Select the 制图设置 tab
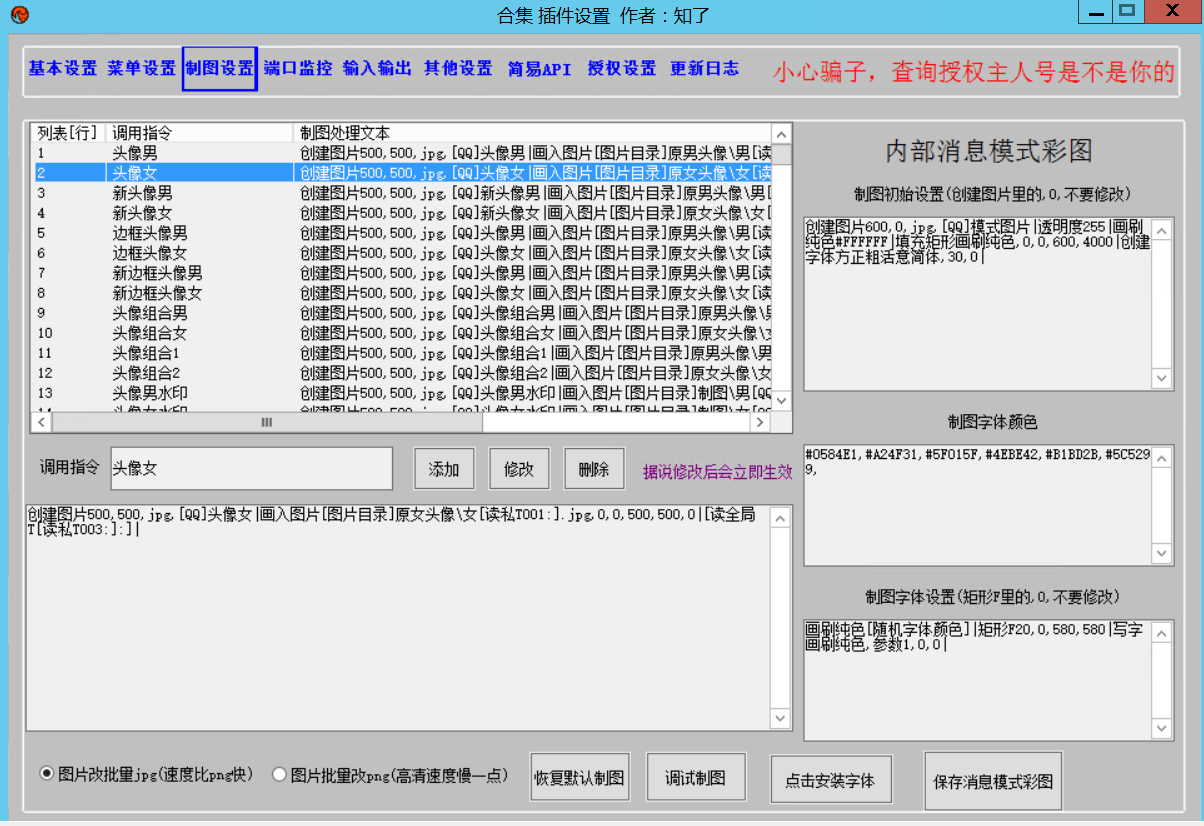 pyautogui.click(x=220, y=69)
